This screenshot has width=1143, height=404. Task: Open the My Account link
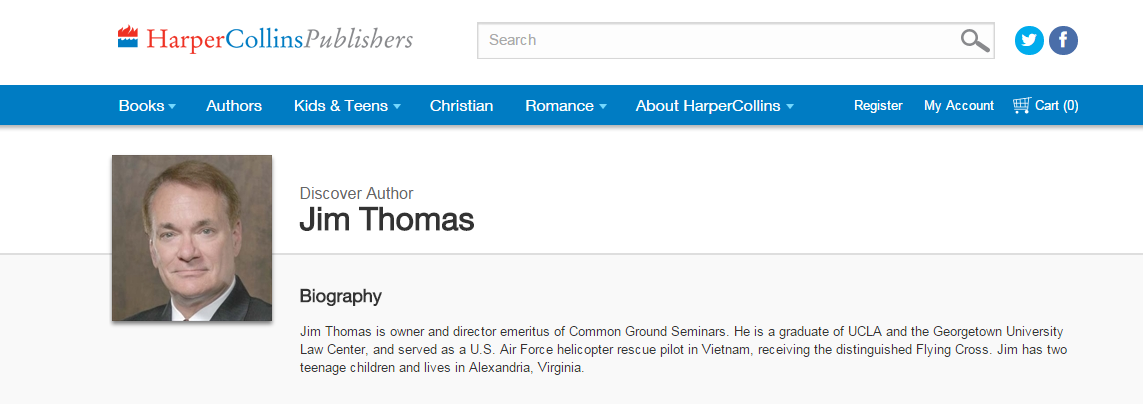959,105
